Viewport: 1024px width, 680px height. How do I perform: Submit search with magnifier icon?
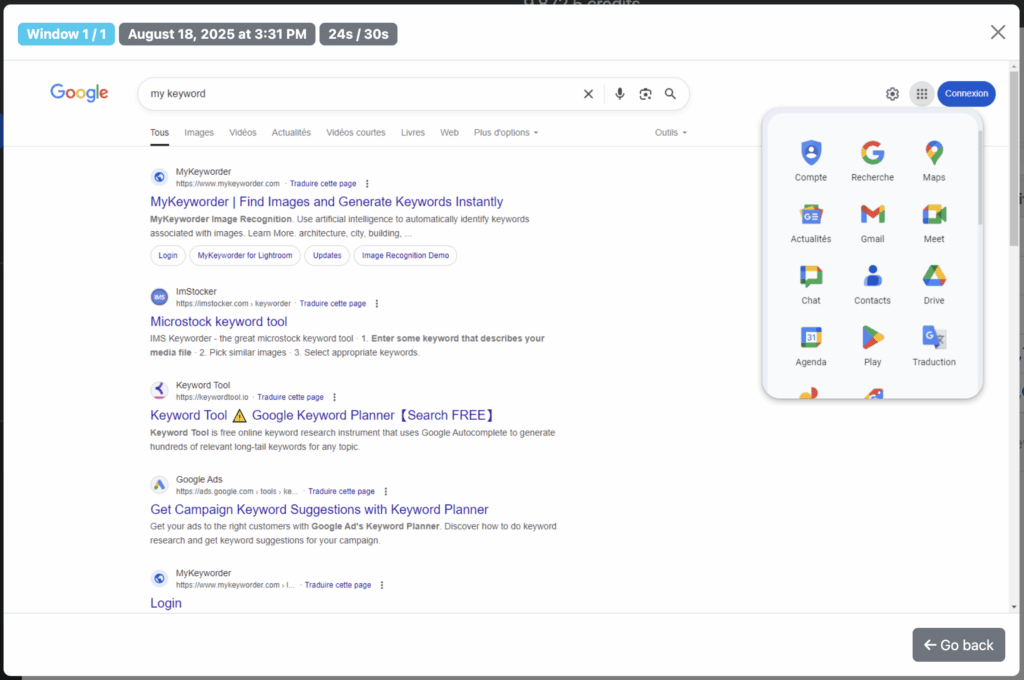coord(670,93)
